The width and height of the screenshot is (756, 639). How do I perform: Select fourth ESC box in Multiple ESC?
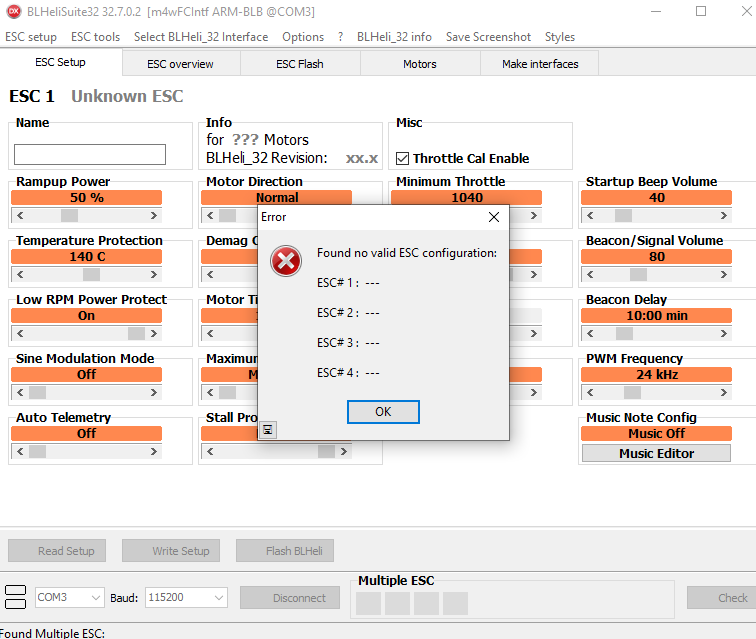point(455,603)
